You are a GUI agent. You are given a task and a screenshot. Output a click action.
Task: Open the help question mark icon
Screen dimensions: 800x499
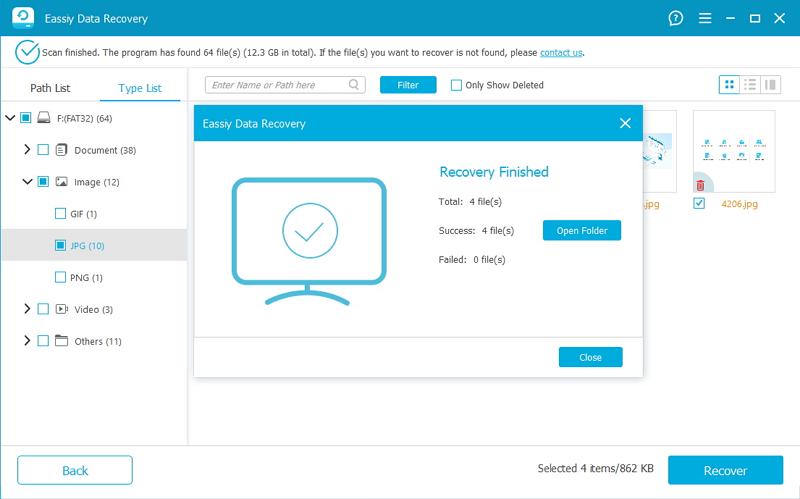676,18
